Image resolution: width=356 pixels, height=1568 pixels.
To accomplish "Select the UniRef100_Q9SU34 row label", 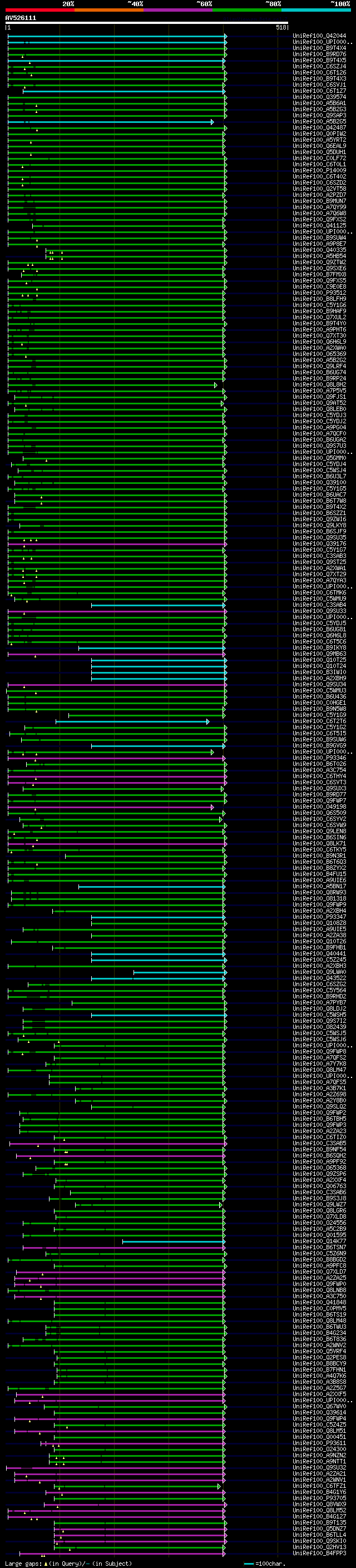I will pyautogui.click(x=319, y=685).
